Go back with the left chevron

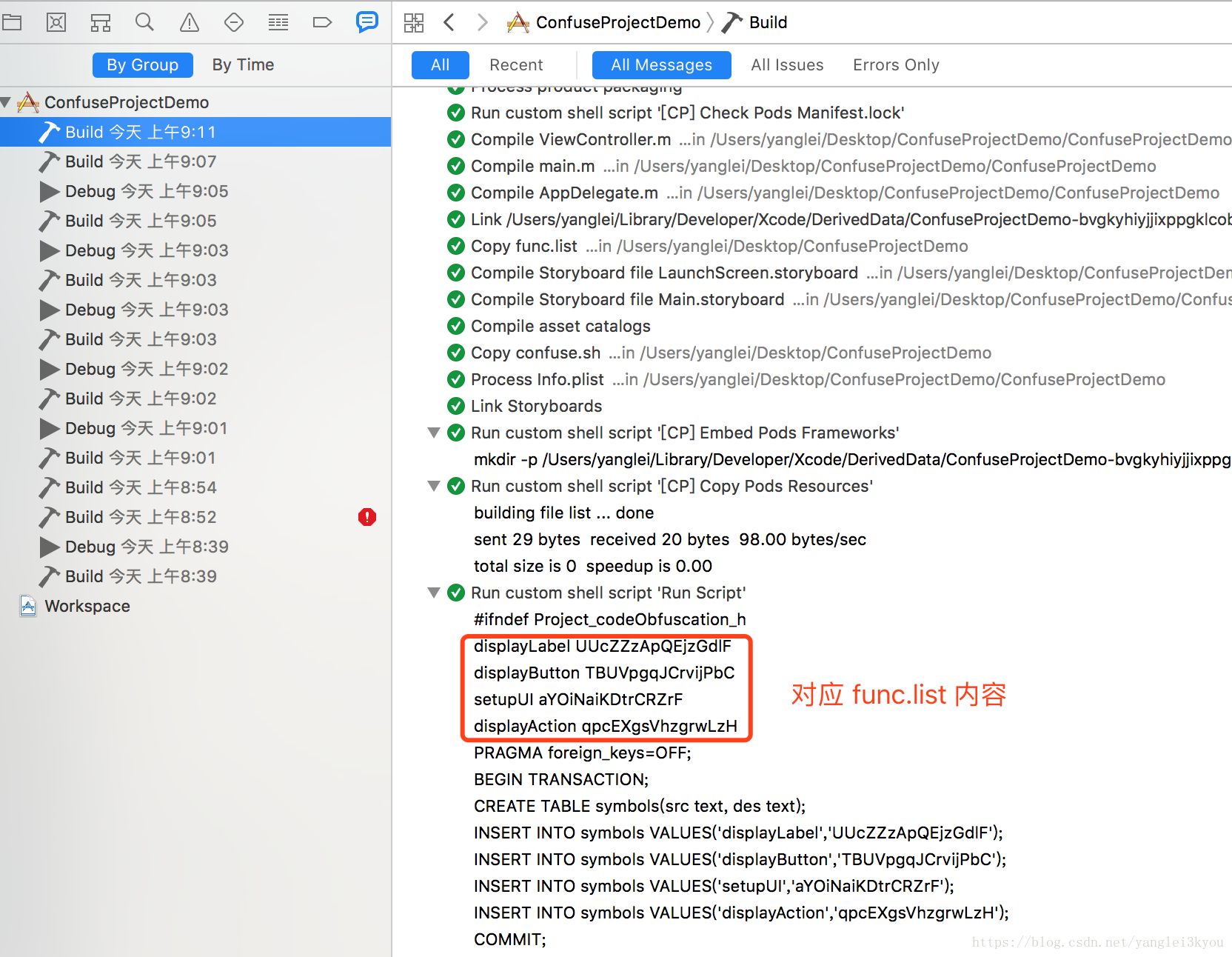click(449, 22)
